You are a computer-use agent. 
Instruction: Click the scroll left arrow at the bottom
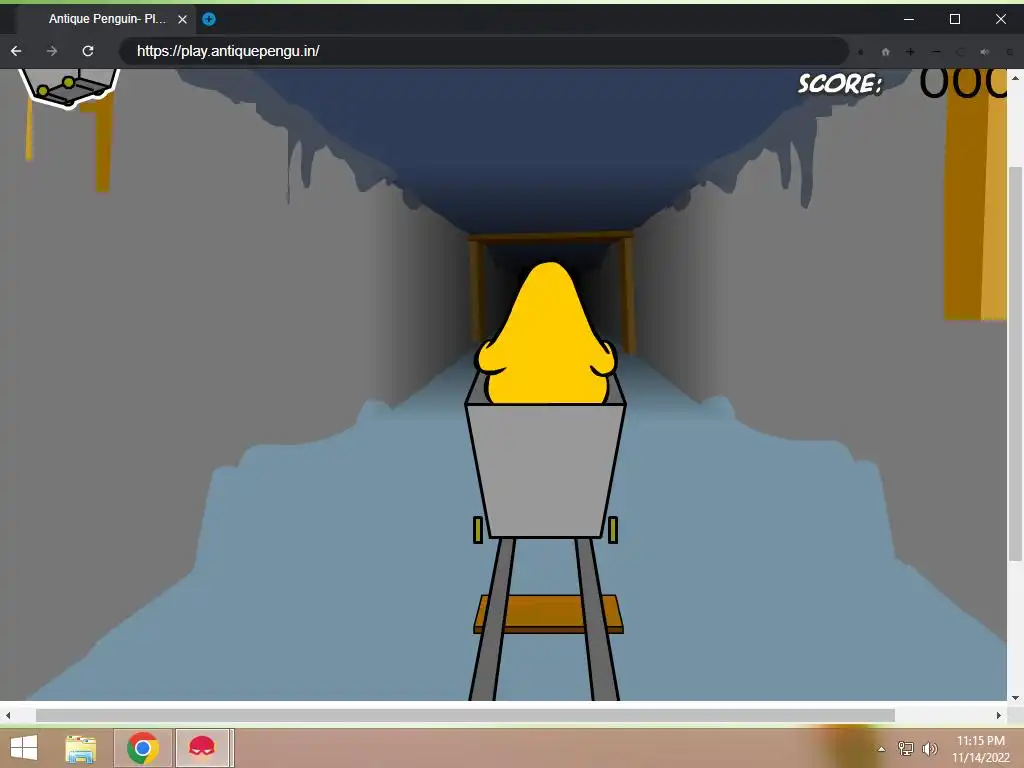tap(8, 716)
